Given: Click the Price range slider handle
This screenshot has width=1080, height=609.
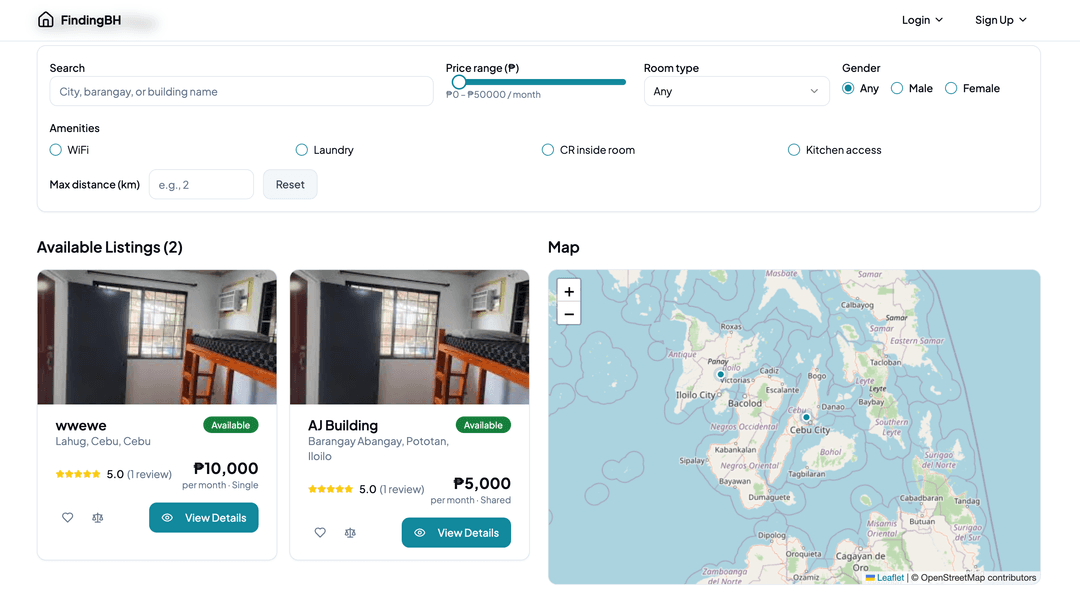Looking at the screenshot, I should click(x=459, y=82).
